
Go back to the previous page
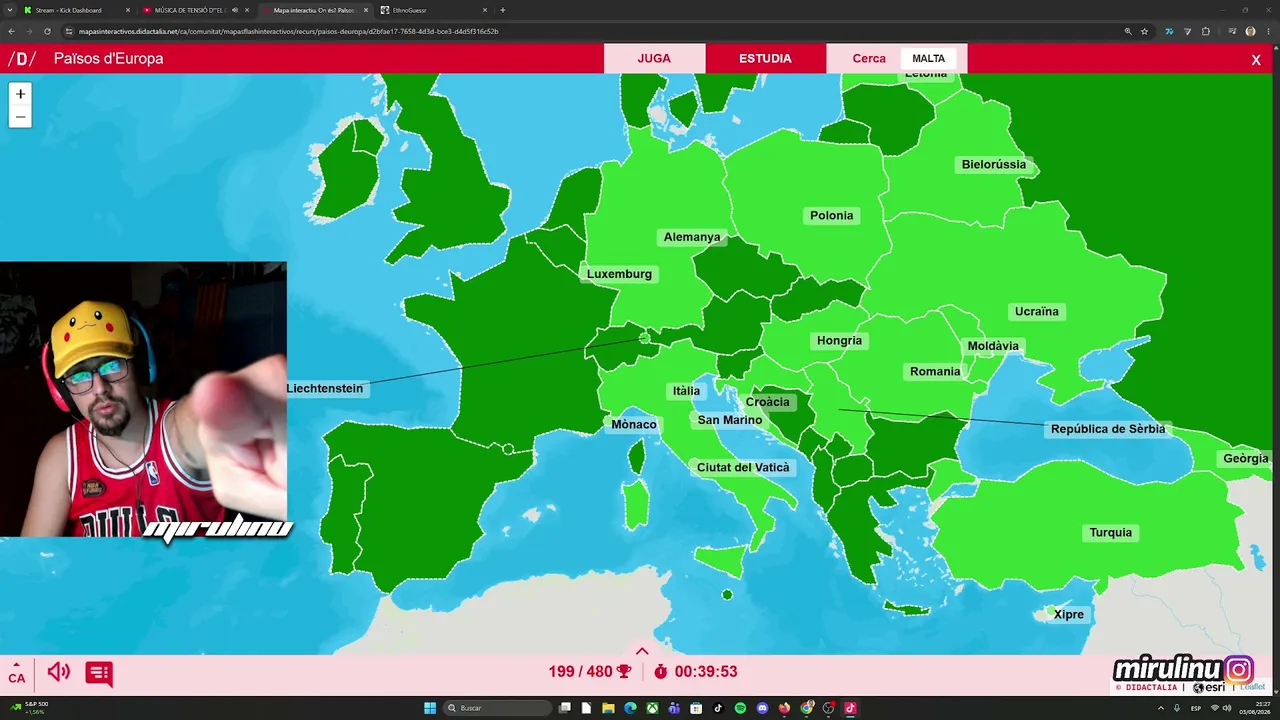(x=11, y=31)
